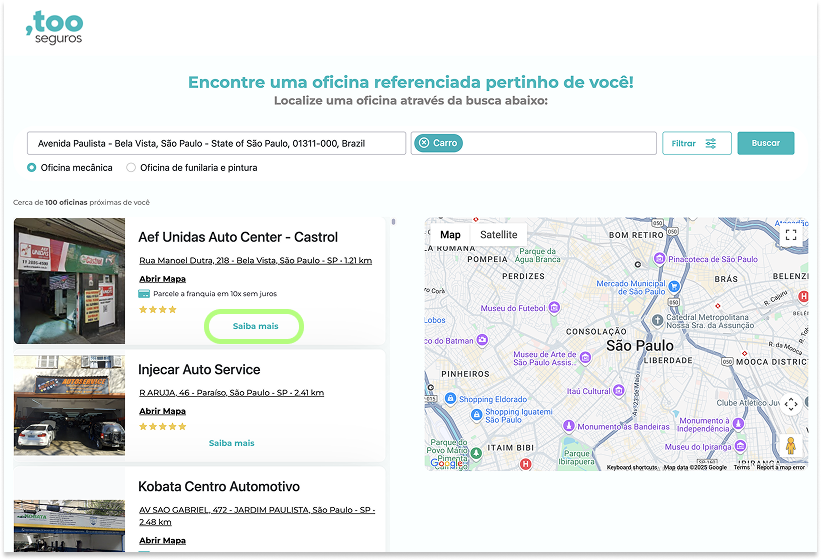Click Kobata Centro Automotivo photo
Screen dimensions: 821x560
(x=70, y=525)
